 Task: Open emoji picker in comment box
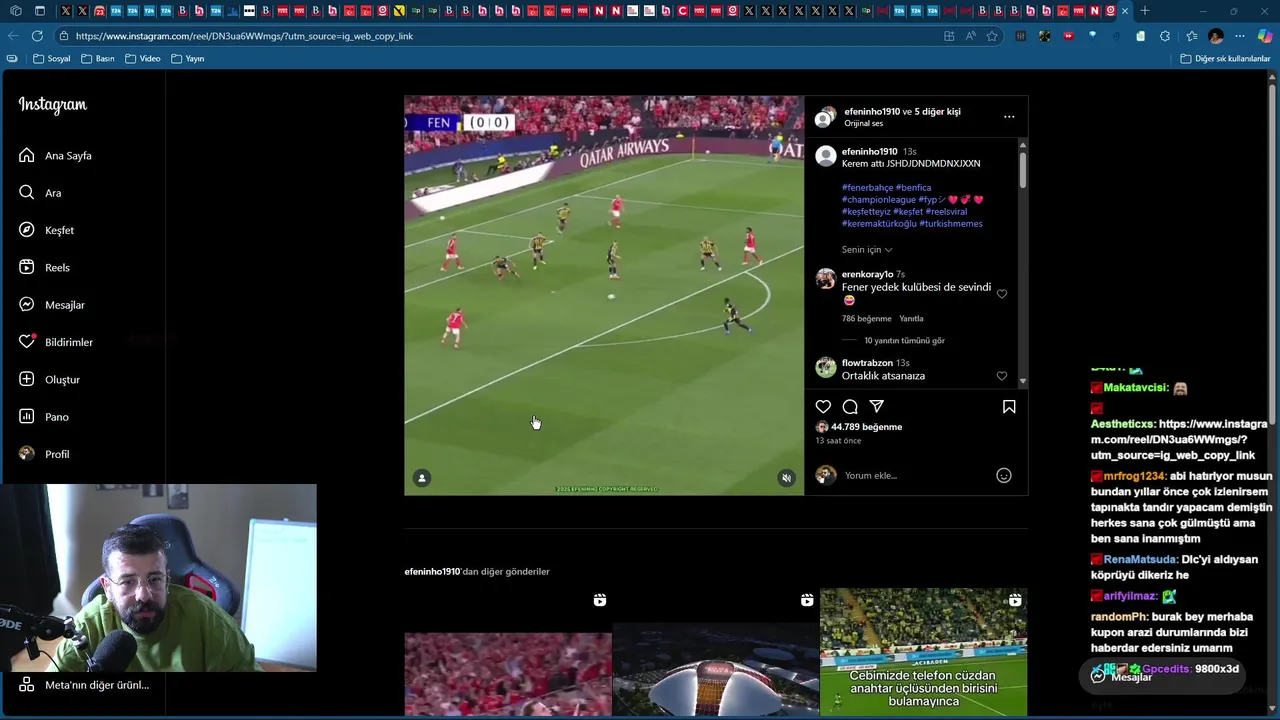point(1004,476)
